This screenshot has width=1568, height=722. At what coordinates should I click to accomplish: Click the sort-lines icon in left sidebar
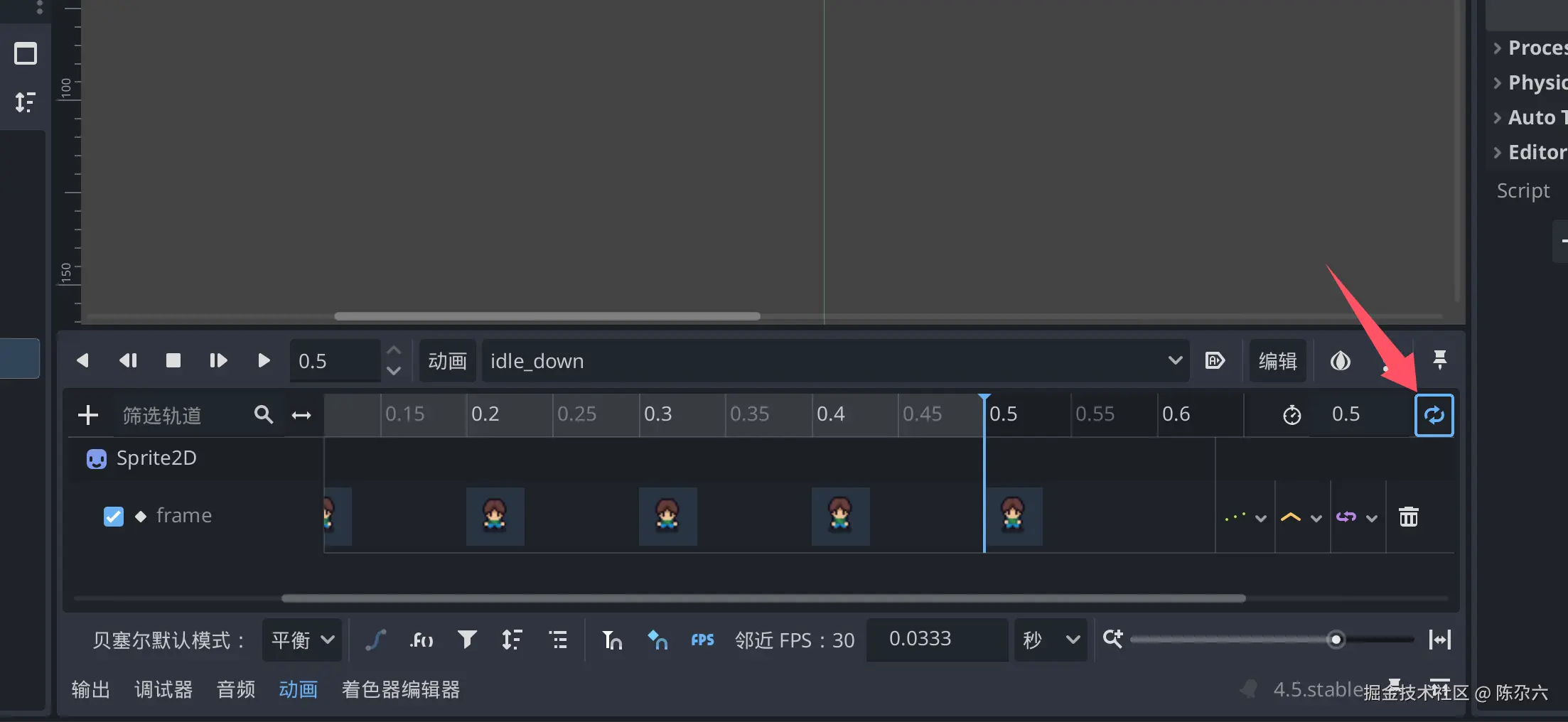[x=26, y=102]
